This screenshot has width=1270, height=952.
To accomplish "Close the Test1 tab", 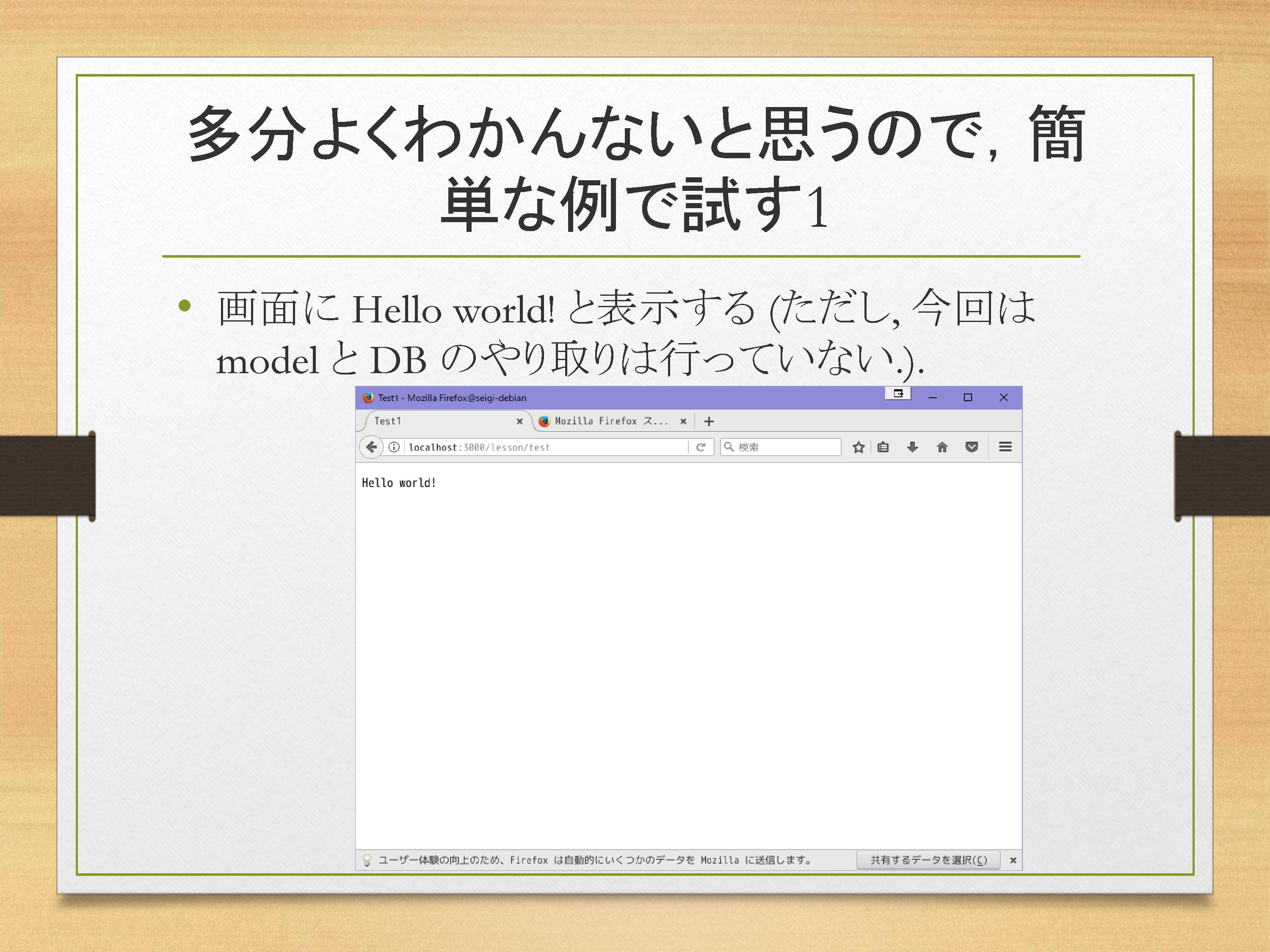I will click(x=519, y=421).
